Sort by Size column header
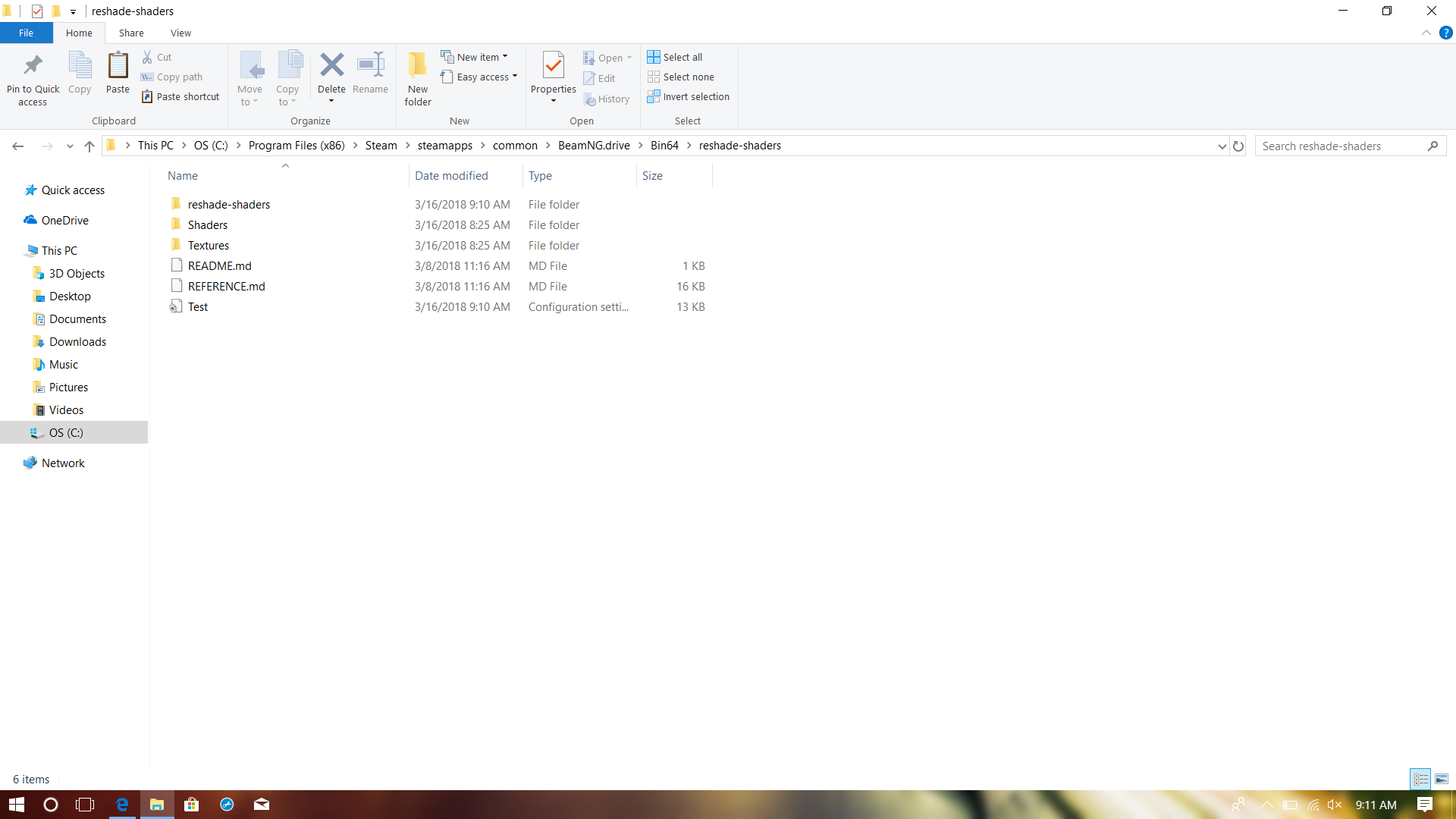 click(x=674, y=175)
